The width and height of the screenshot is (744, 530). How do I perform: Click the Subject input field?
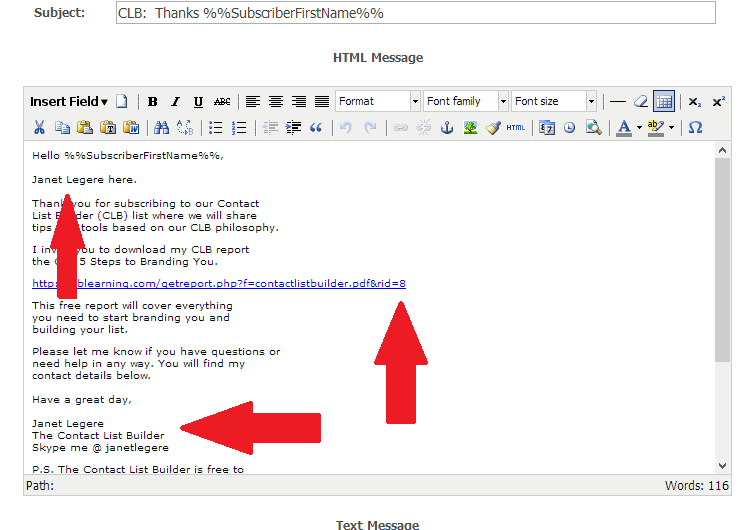click(x=415, y=13)
